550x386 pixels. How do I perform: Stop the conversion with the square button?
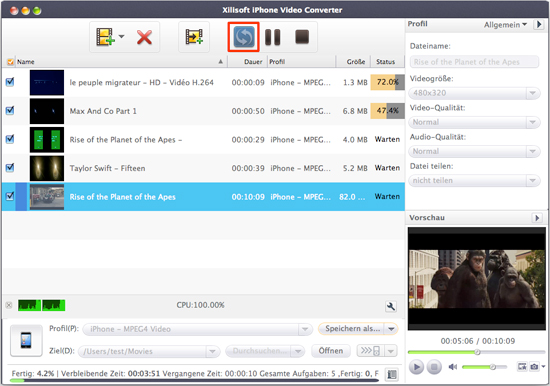pos(302,37)
